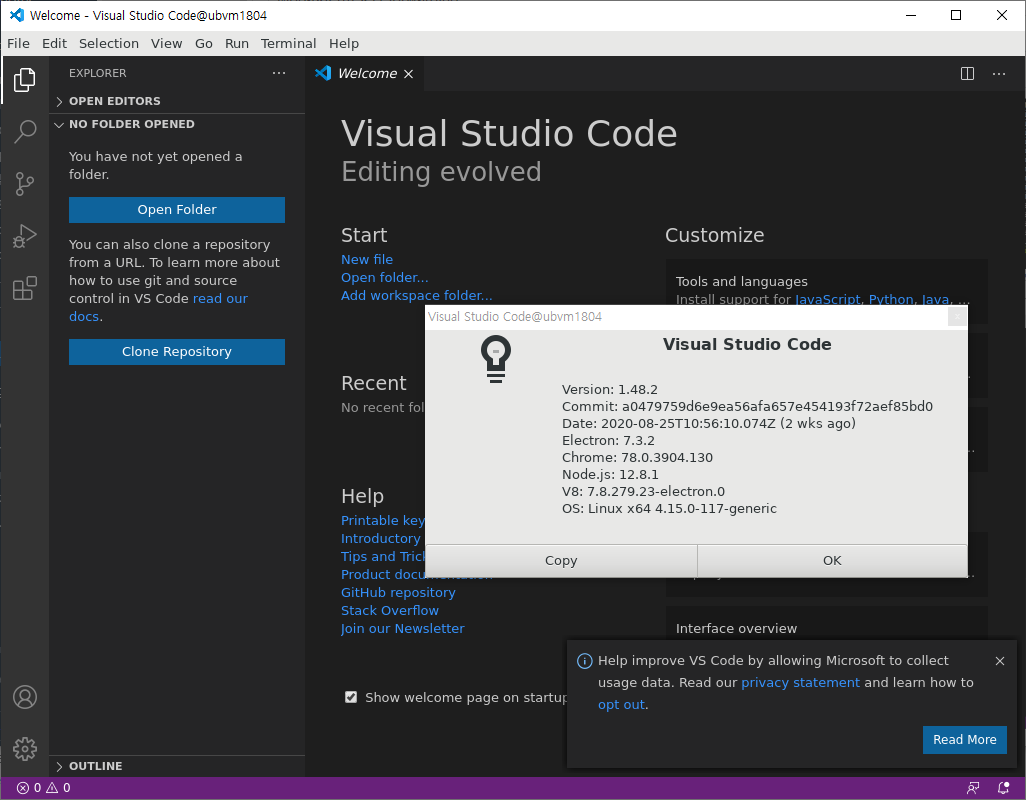Image resolution: width=1026 pixels, height=800 pixels.
Task: Open the GitHub repository link
Action: (x=398, y=593)
